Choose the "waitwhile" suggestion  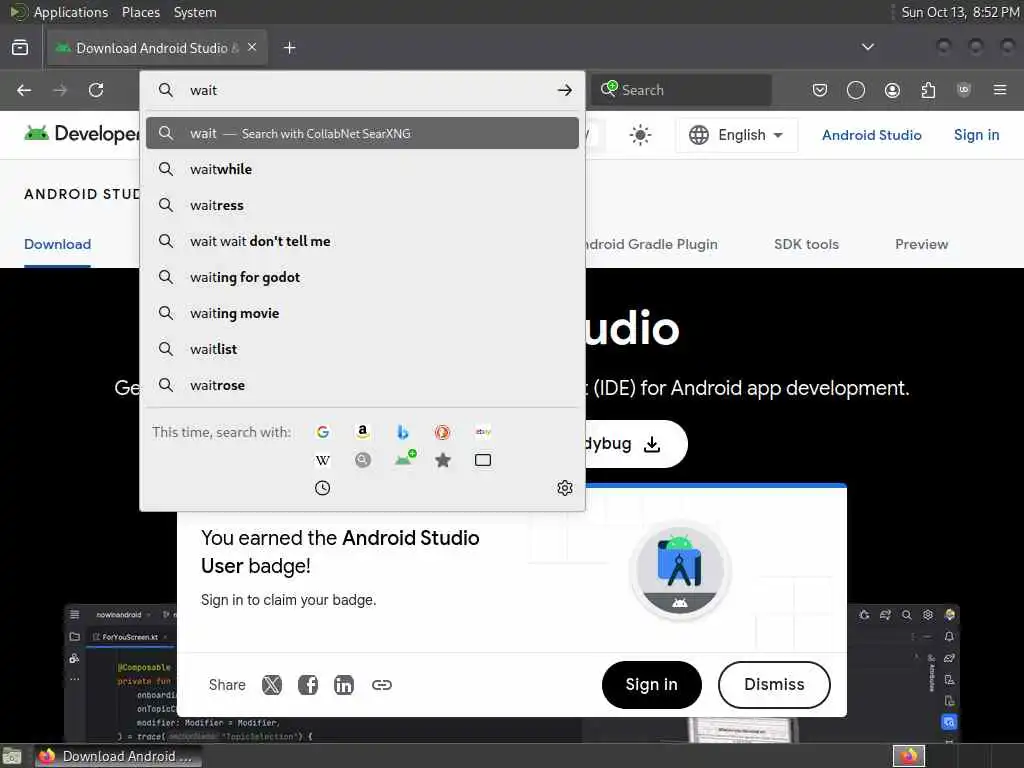tap(362, 169)
